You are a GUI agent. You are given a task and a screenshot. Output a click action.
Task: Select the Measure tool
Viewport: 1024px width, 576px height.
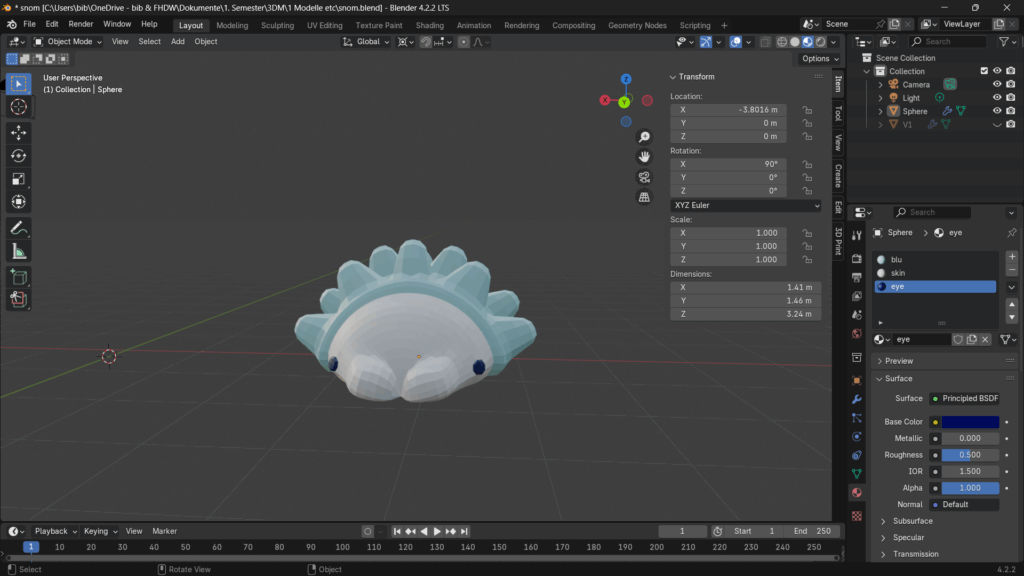point(18,251)
